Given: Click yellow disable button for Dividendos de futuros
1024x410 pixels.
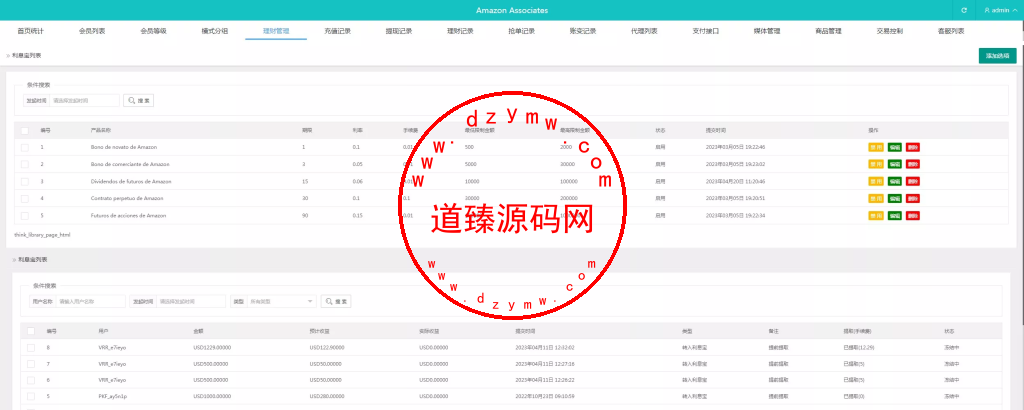Looking at the screenshot, I should [x=876, y=181].
